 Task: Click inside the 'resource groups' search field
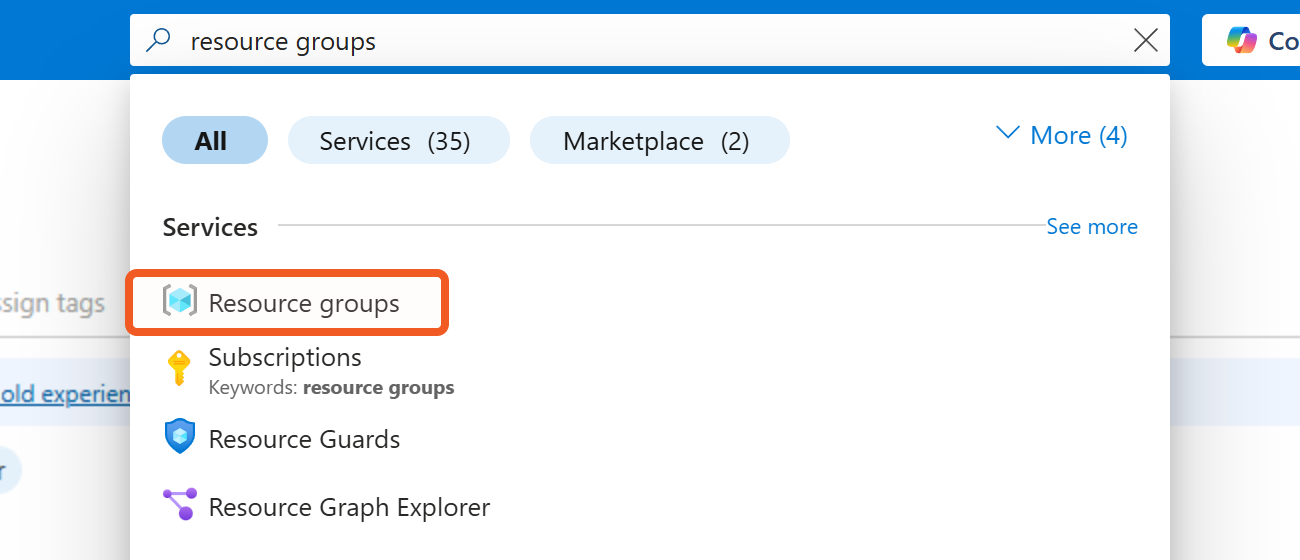tap(600, 41)
